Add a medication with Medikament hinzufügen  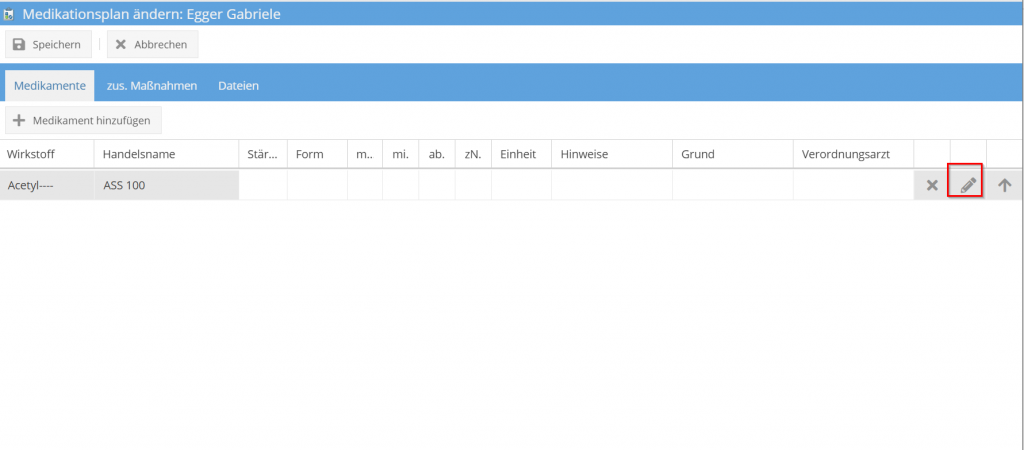click(83, 120)
